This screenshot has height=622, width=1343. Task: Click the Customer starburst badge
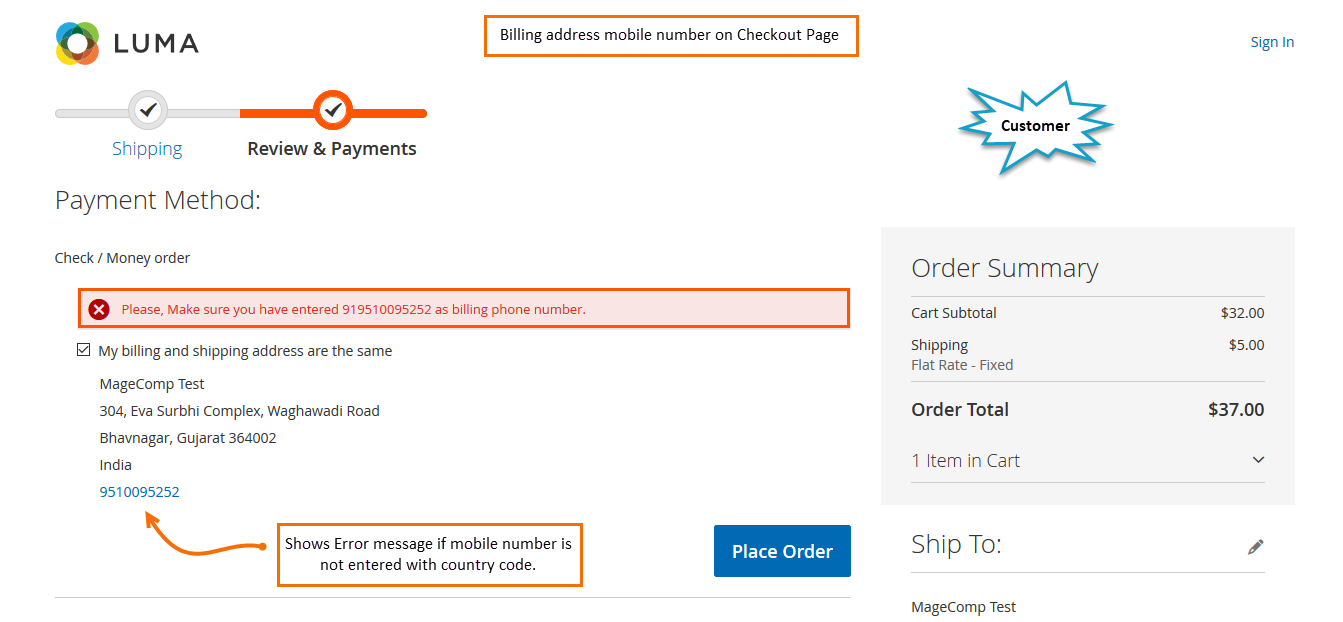coord(1035,127)
